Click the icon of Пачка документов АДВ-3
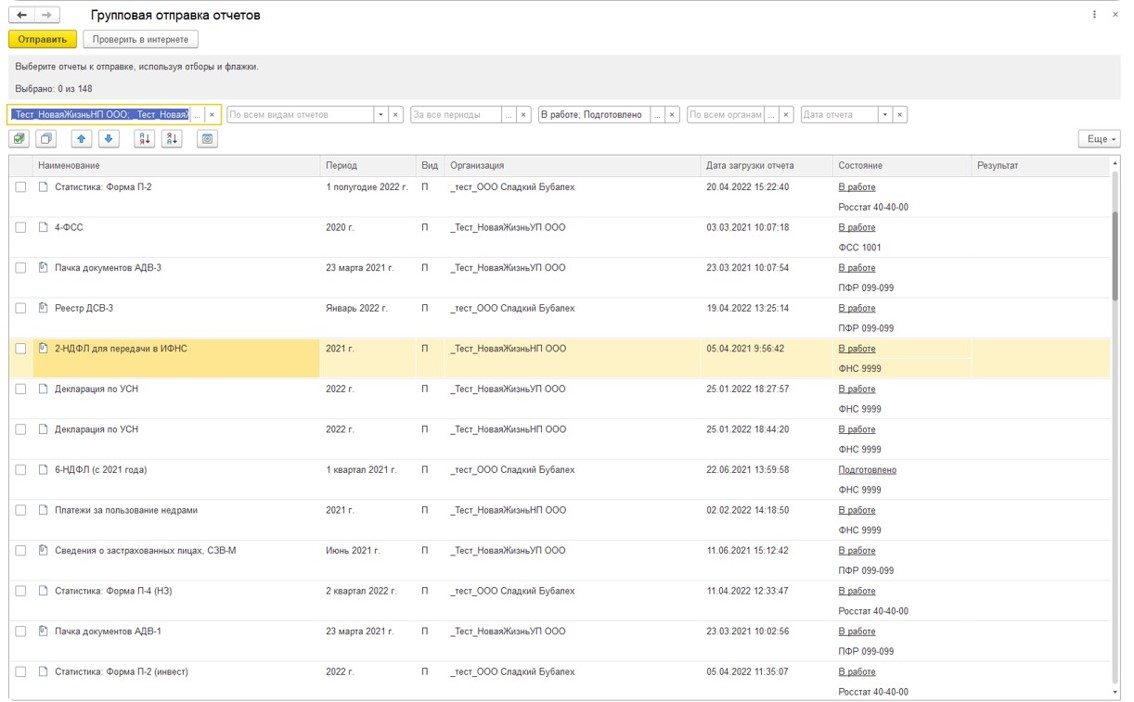The width and height of the screenshot is (1134, 702). tap(43, 267)
